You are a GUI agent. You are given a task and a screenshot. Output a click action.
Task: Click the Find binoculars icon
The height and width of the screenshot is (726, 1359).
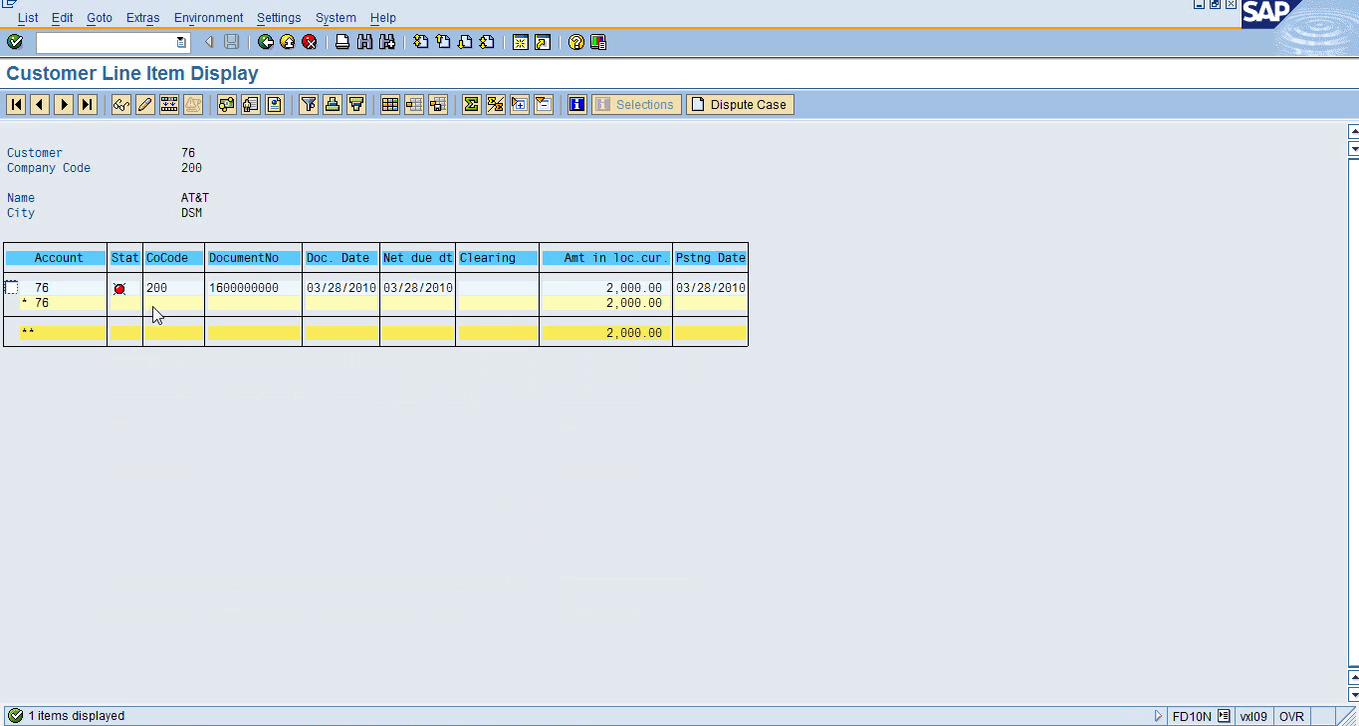364,42
